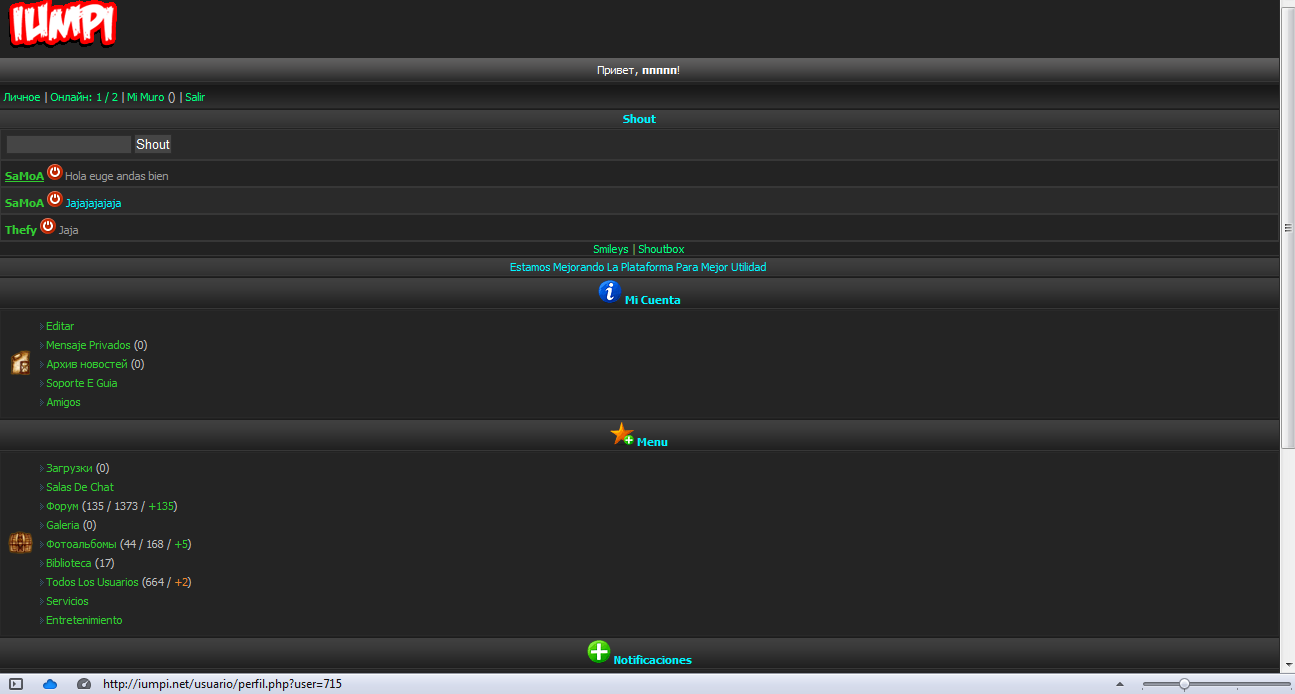Click the Menu heading link
This screenshot has height=694, width=1295.
point(652,442)
